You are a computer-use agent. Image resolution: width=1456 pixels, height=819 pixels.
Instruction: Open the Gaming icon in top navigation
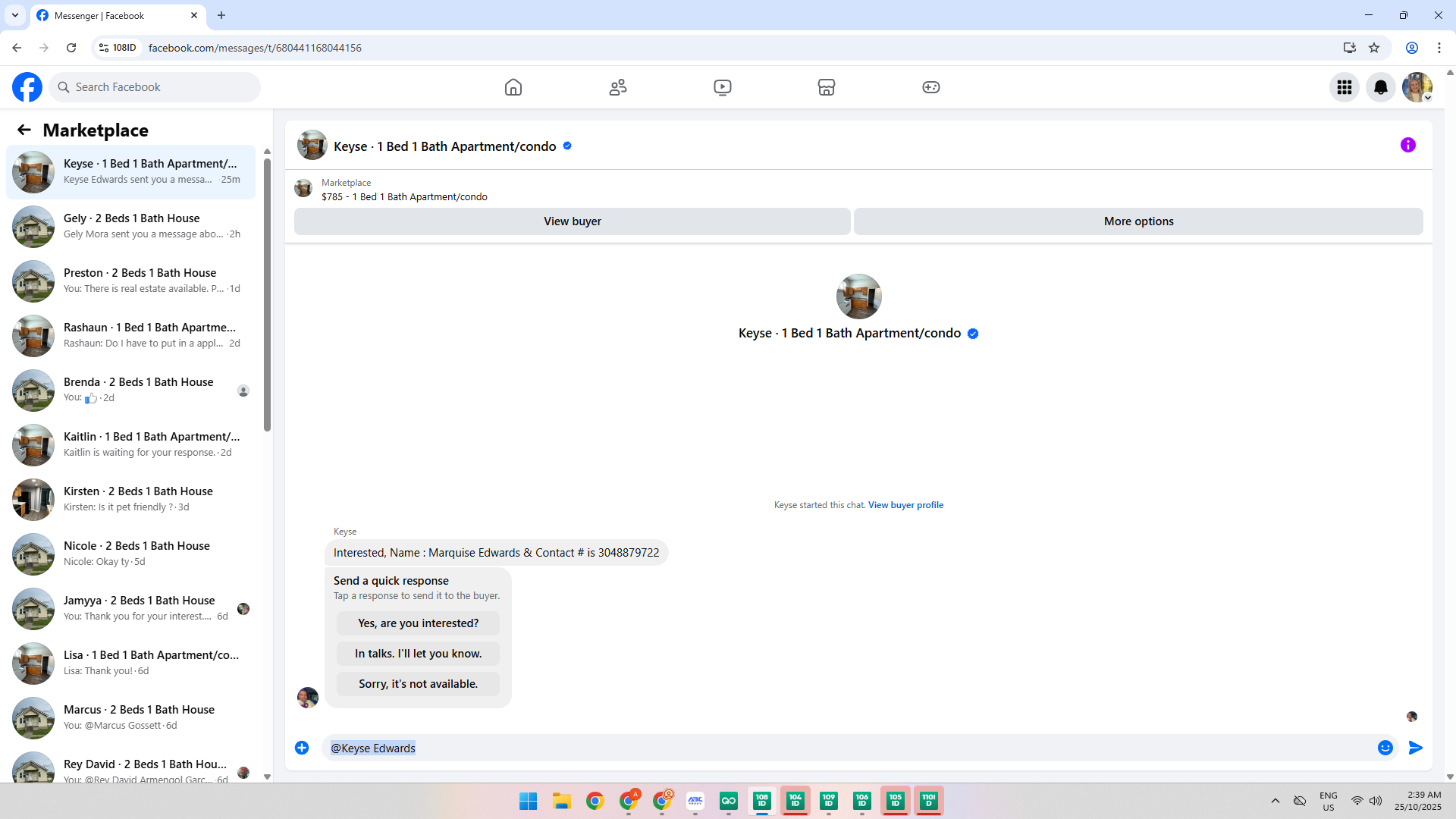coord(931,87)
